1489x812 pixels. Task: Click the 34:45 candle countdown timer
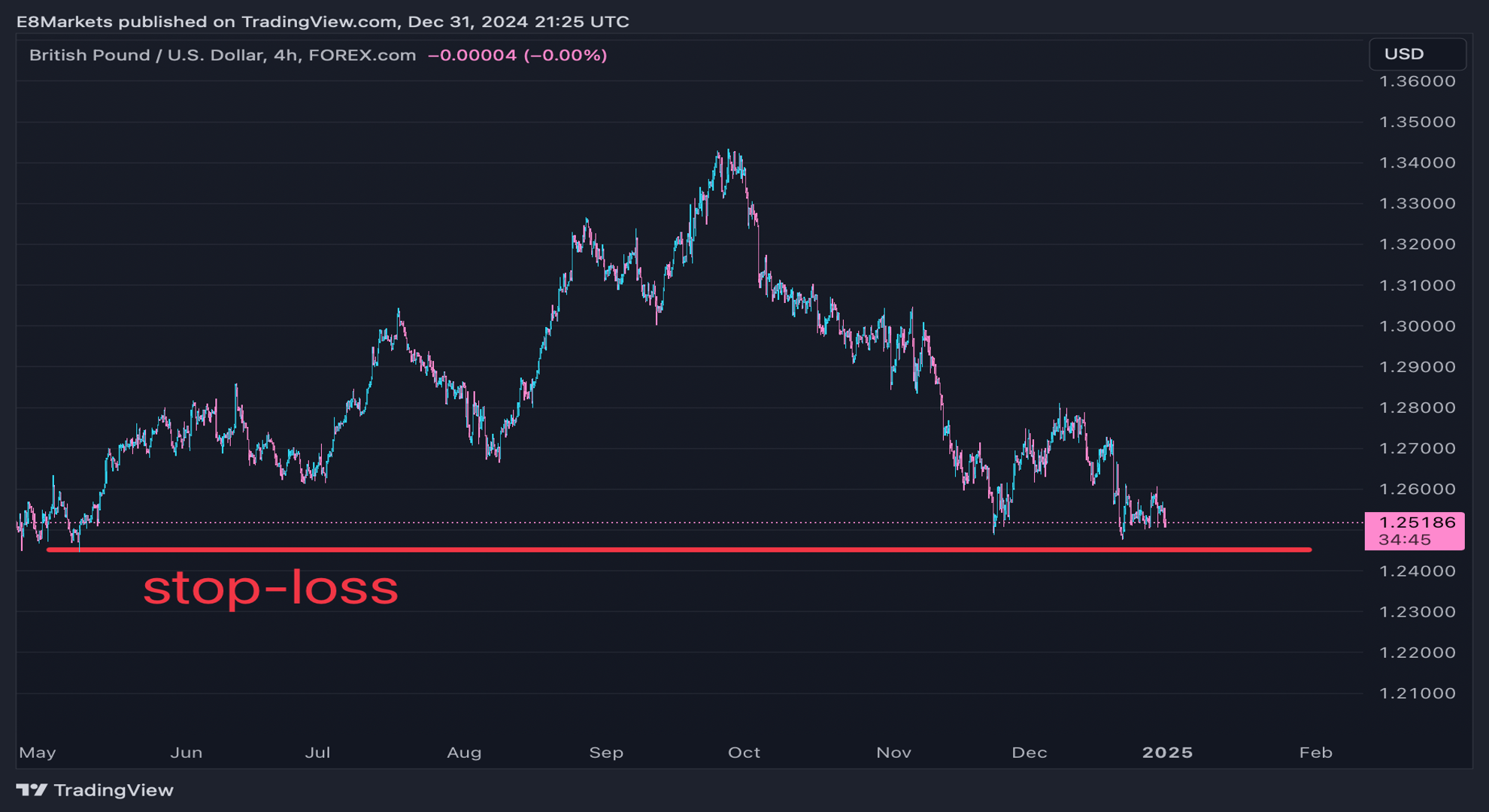(x=1405, y=540)
